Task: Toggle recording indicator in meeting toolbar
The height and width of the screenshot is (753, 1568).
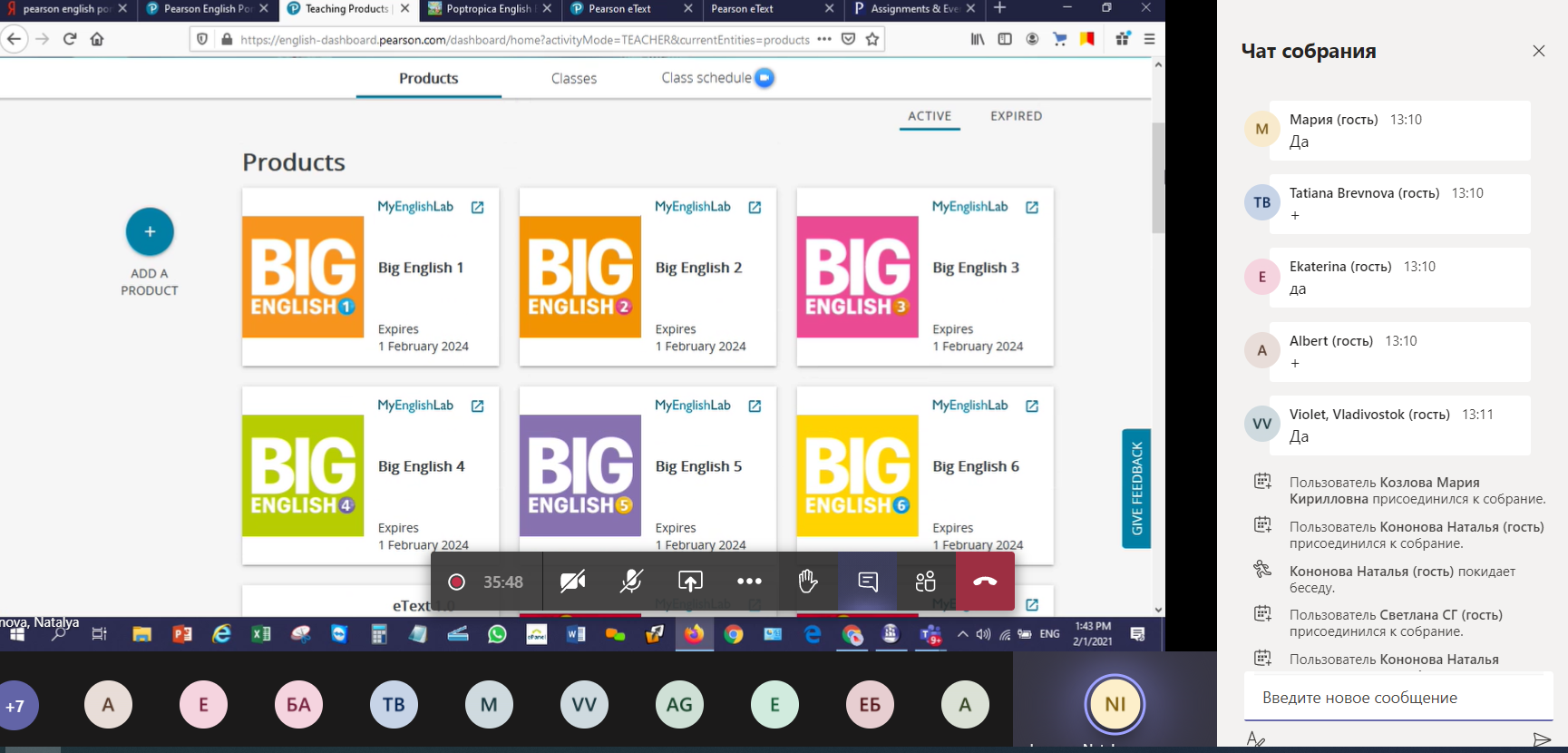Action: pyautogui.click(x=456, y=582)
